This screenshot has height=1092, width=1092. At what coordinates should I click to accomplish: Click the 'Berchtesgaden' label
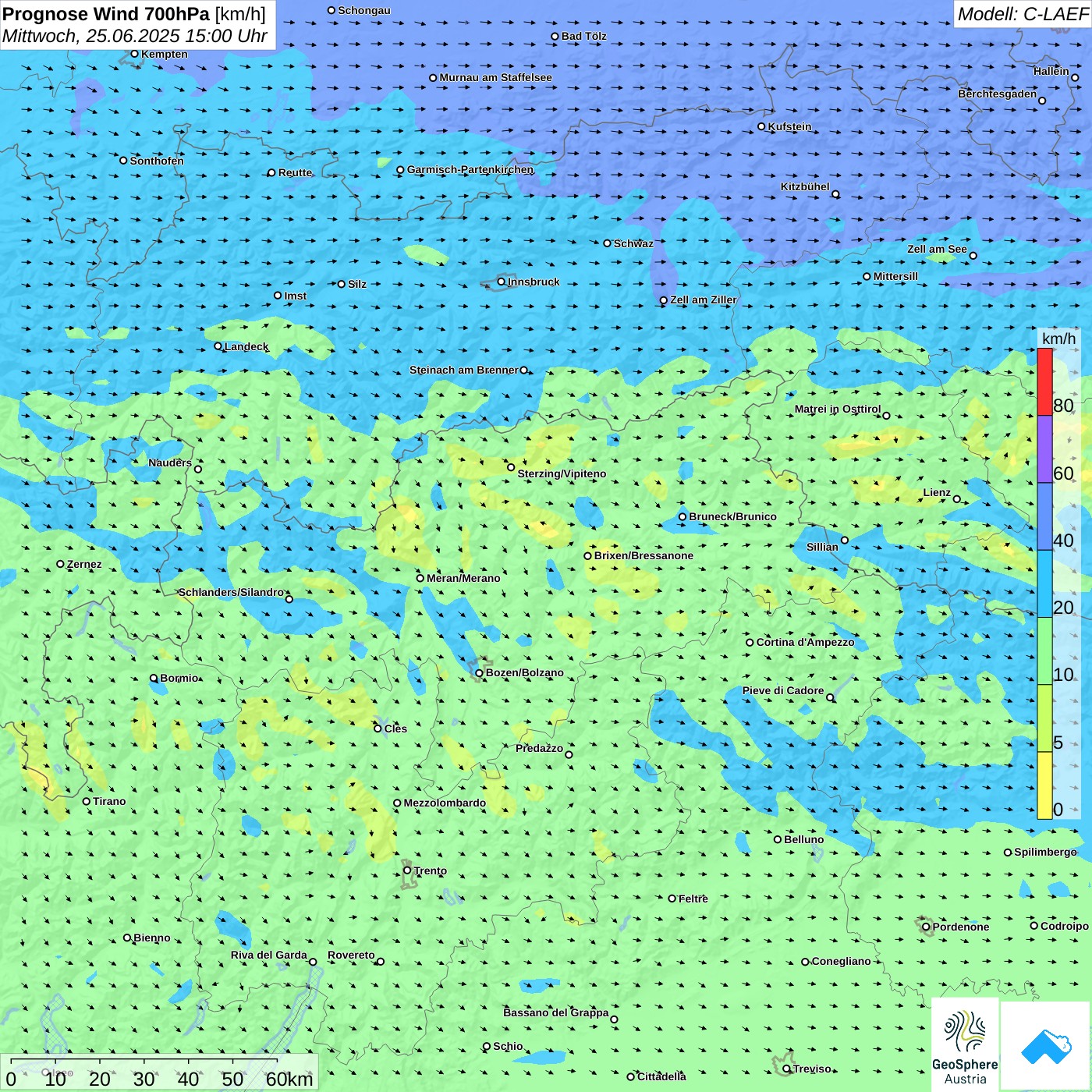point(998,94)
